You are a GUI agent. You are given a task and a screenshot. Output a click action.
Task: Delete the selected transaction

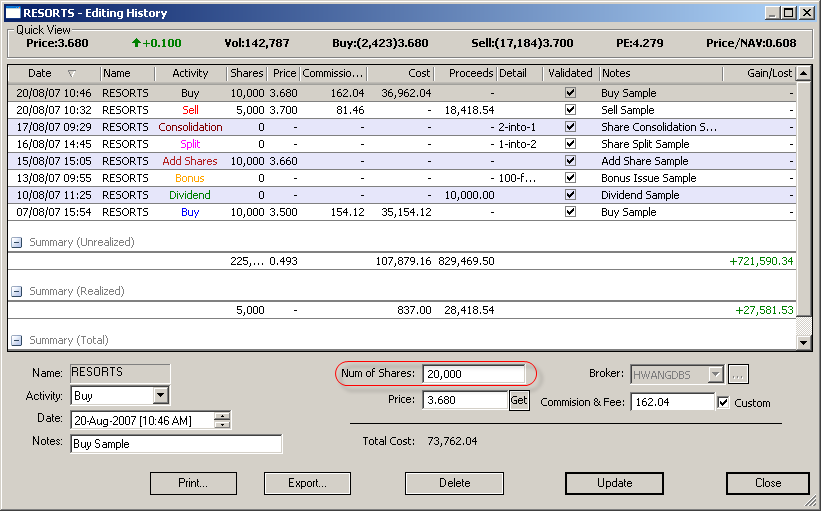tap(454, 483)
